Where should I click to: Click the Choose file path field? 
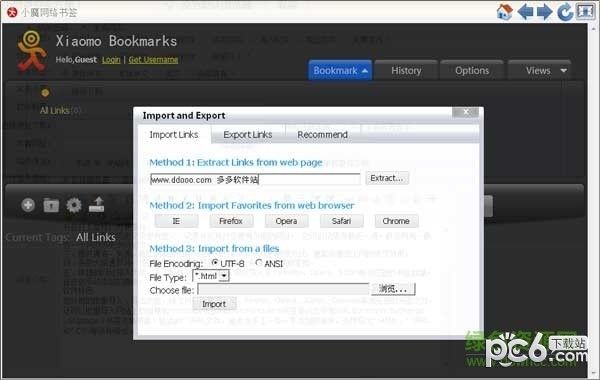(283, 289)
